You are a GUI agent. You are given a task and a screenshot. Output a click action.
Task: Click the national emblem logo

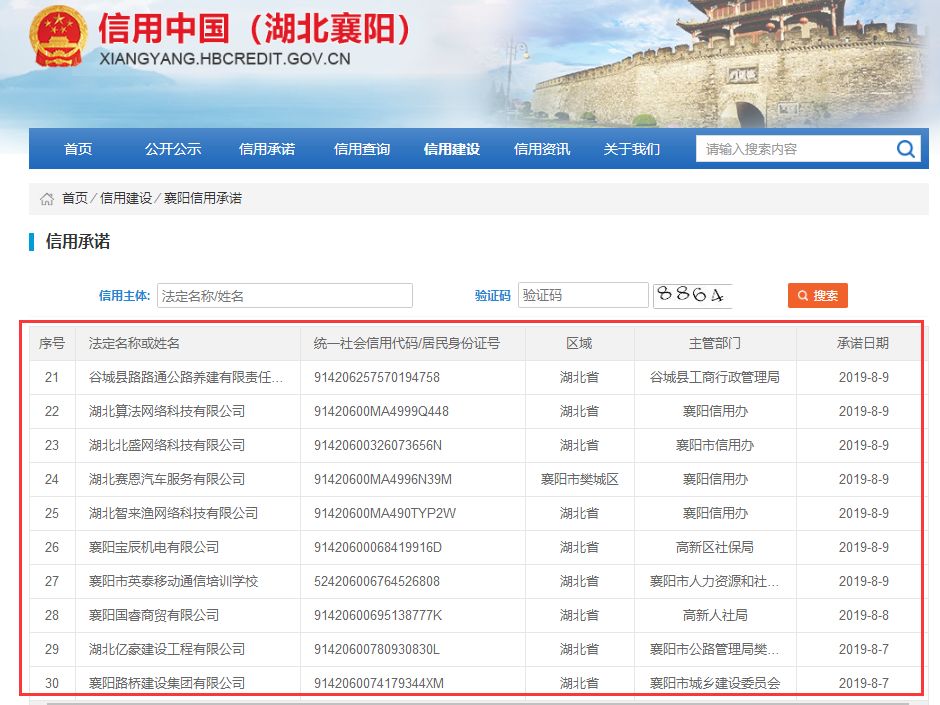tap(58, 41)
